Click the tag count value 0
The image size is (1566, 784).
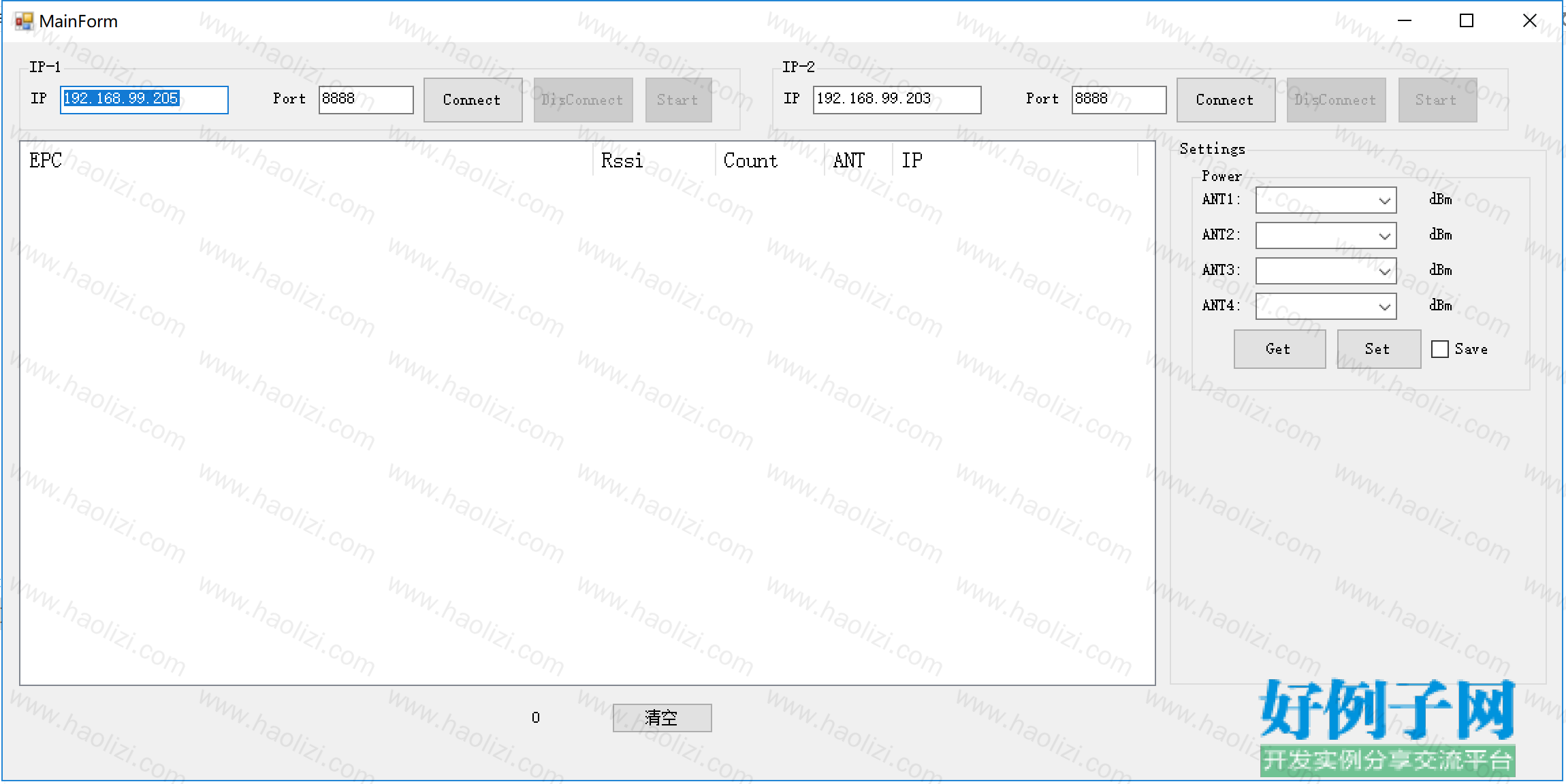pos(536,717)
